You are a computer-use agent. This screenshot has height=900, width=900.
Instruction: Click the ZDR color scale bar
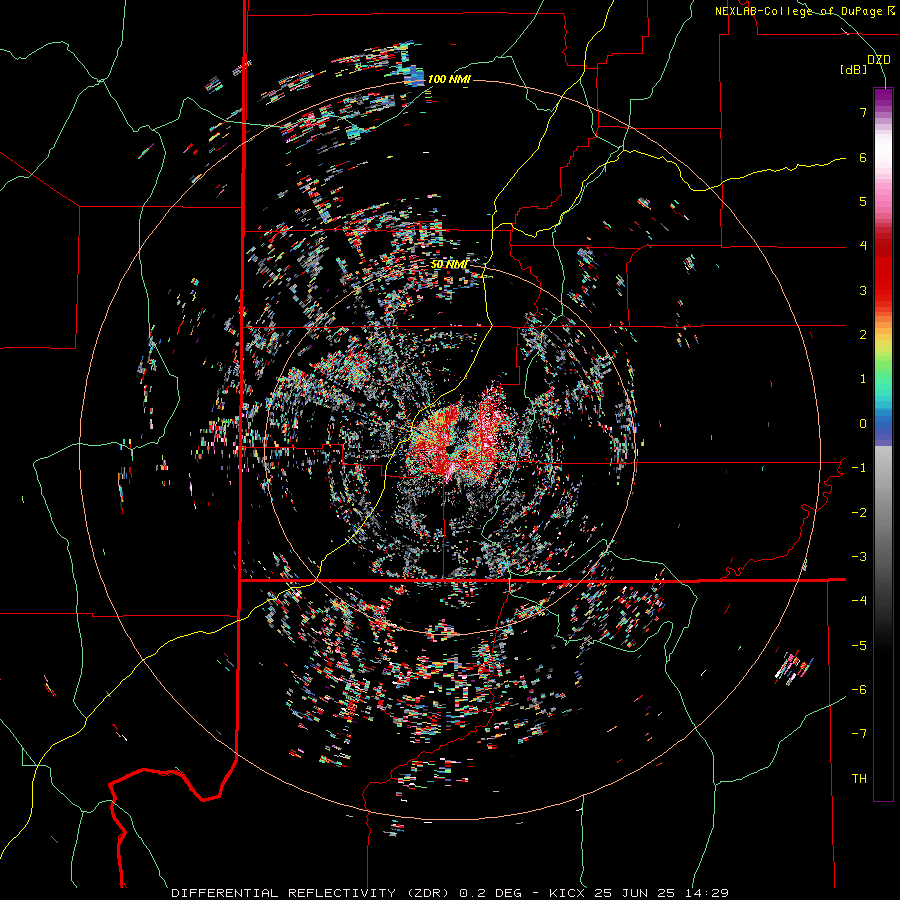coord(883,444)
